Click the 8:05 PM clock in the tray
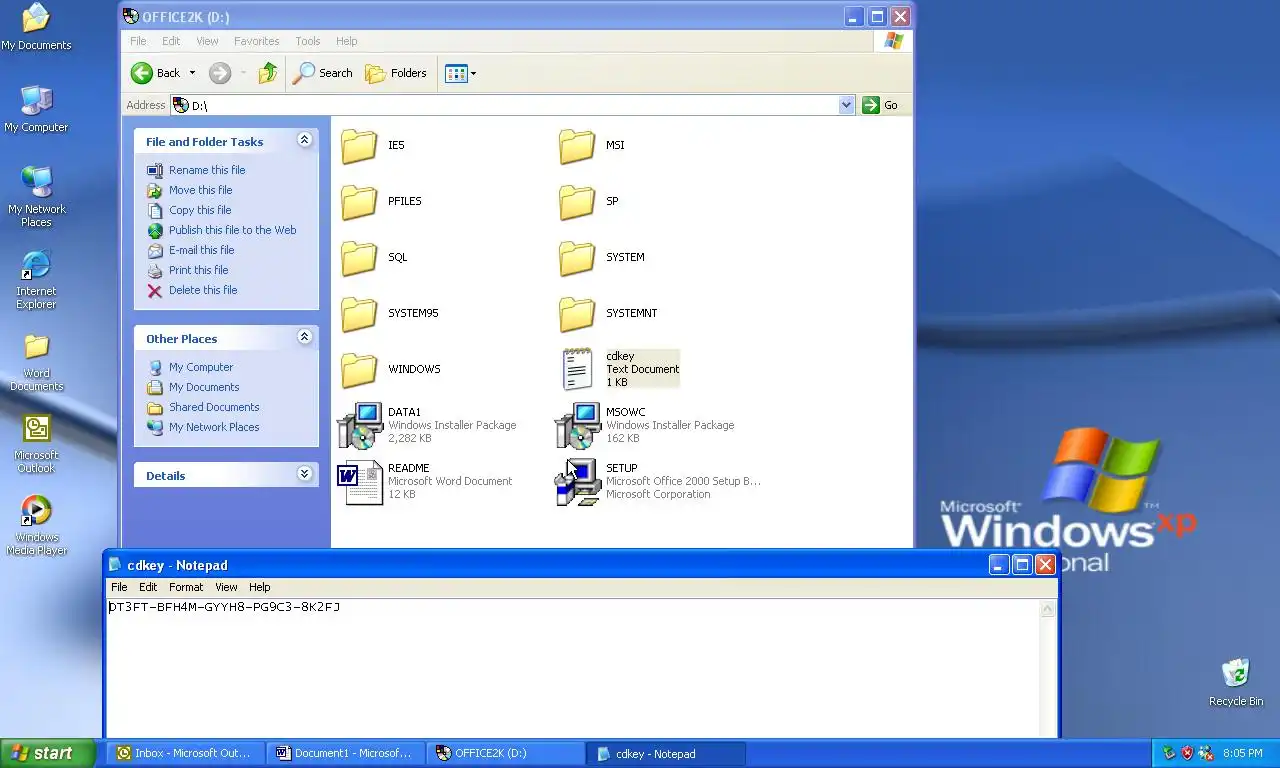The height and width of the screenshot is (768, 1280). point(1242,753)
